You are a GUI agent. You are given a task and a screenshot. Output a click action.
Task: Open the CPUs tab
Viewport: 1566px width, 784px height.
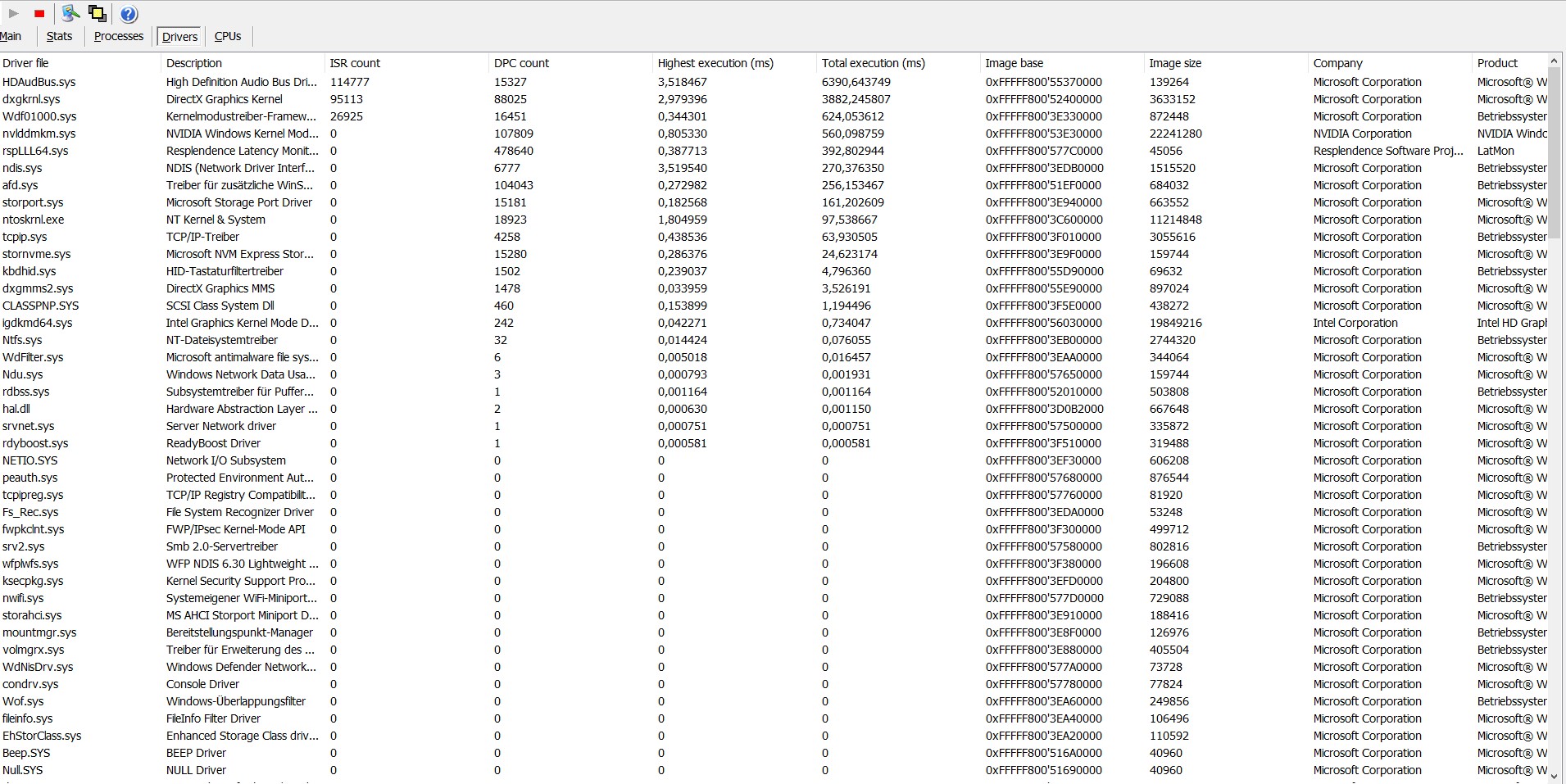[228, 36]
